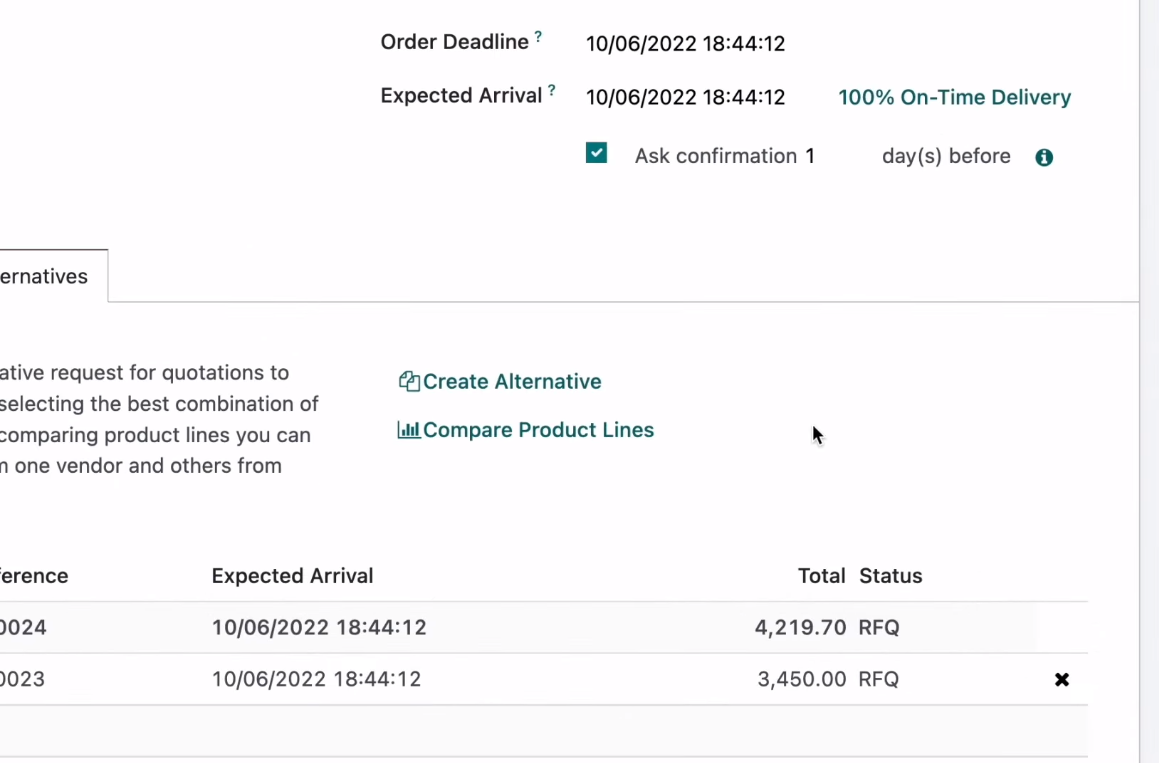Switch to the Alternatives tab
Screen dimensions: 1159x763
[44, 277]
